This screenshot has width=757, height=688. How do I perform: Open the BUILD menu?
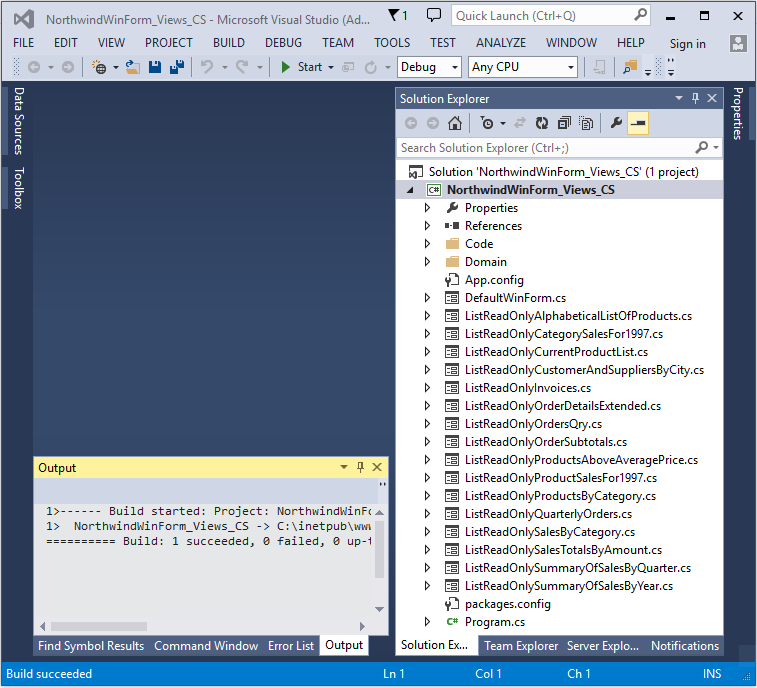pyautogui.click(x=229, y=43)
